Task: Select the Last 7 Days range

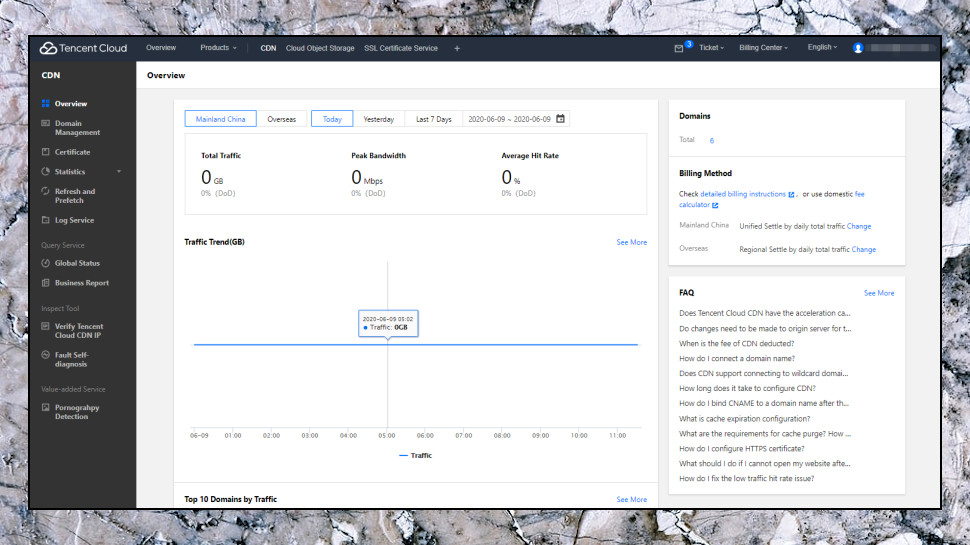Action: pyautogui.click(x=434, y=119)
